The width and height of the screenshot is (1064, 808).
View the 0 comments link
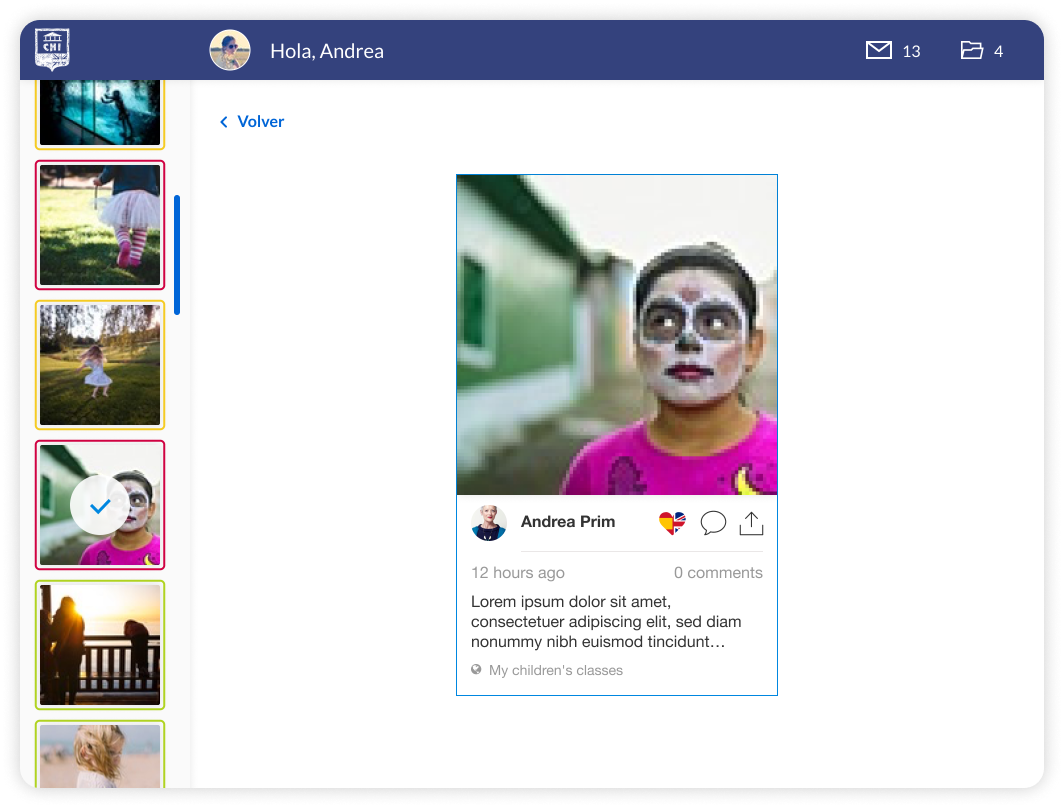[x=718, y=573]
